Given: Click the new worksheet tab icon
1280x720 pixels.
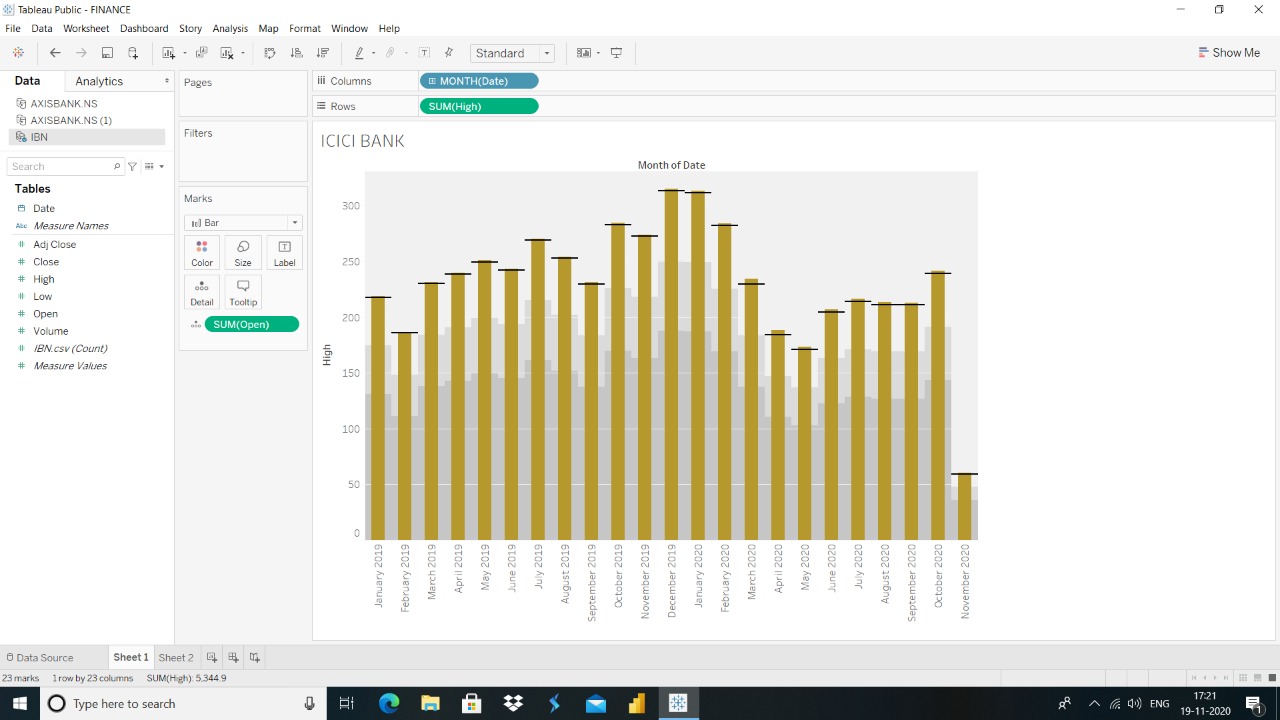Looking at the screenshot, I should (212, 657).
